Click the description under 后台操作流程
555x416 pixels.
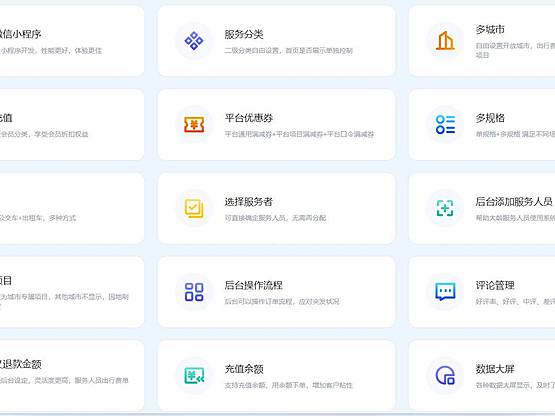point(282,302)
